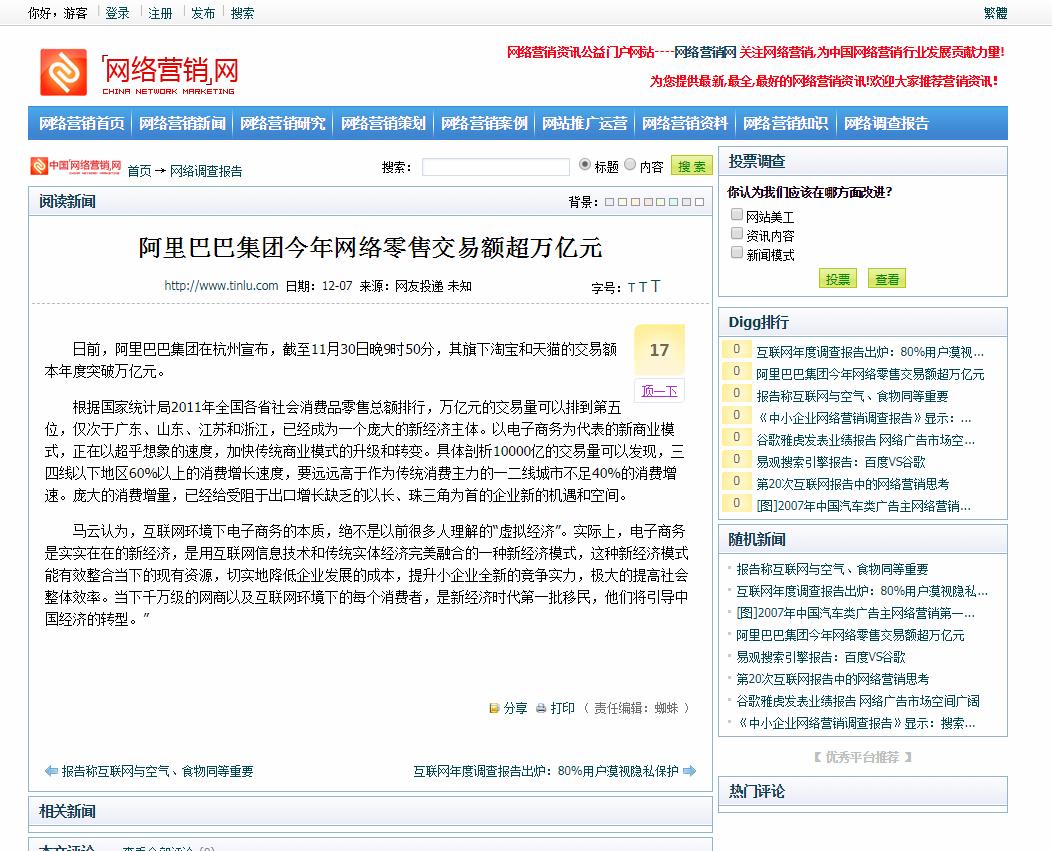View poll results with 查看 button

887,279
